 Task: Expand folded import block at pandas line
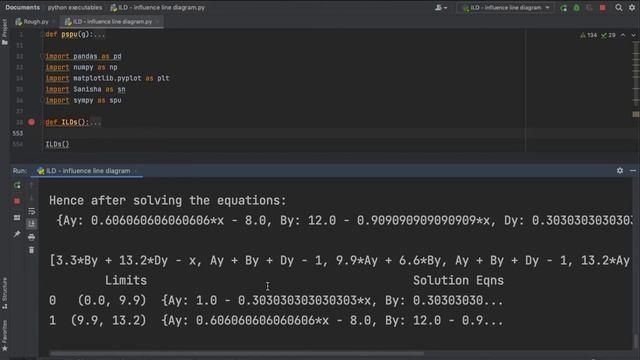click(x=43, y=56)
